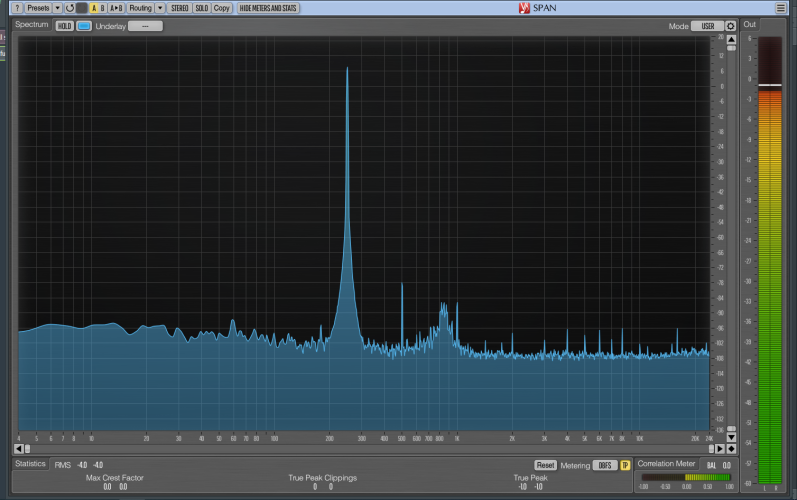The height and width of the screenshot is (500, 797).
Task: Click the 'Max Crest Factor' label
Action: click(x=114, y=478)
